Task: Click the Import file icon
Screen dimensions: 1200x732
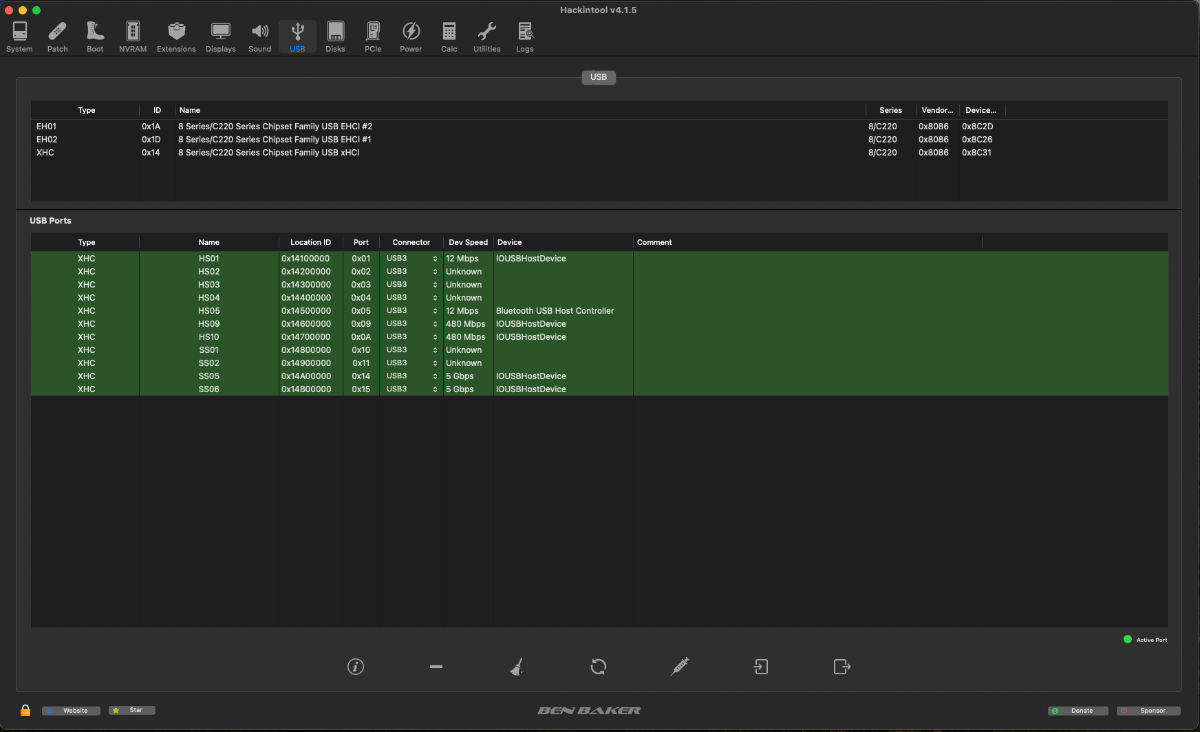Action: pos(761,667)
